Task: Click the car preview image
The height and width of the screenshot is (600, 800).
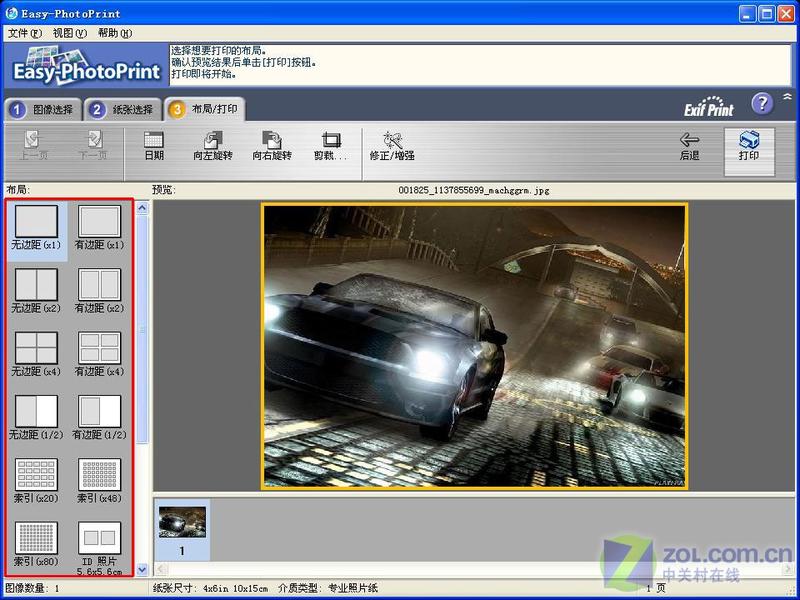Action: (474, 346)
